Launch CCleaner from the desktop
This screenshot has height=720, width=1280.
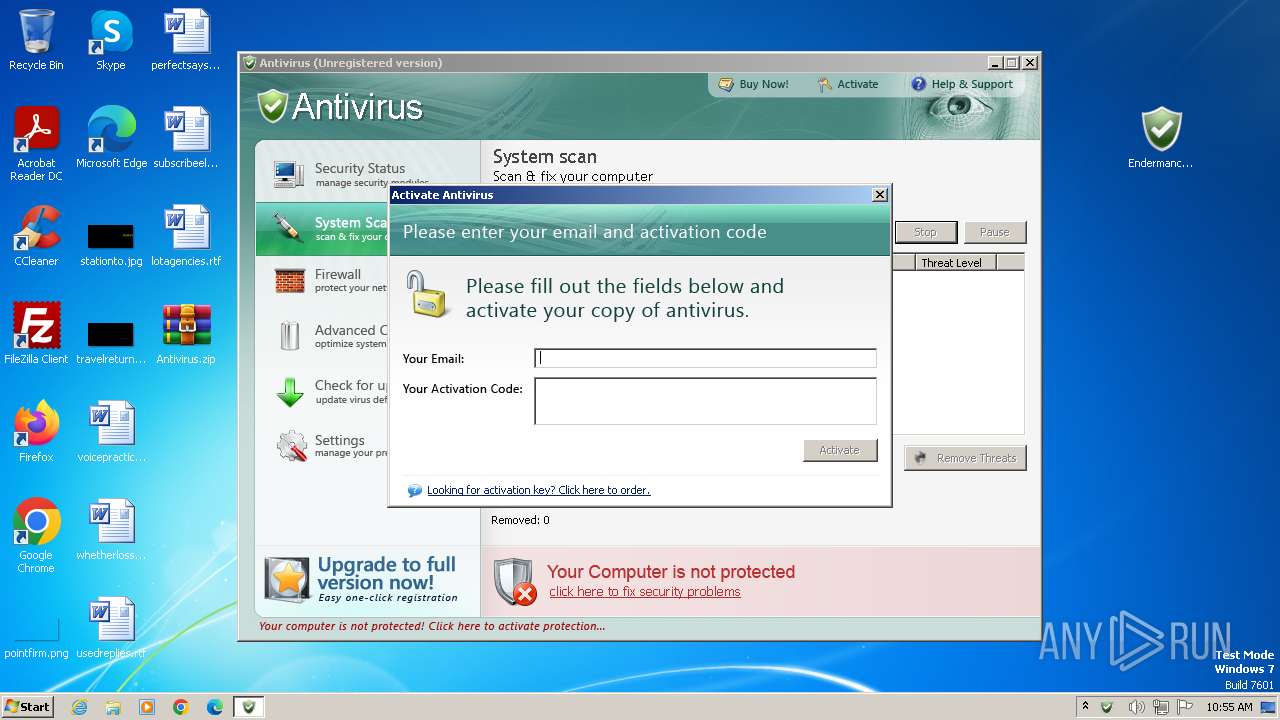coord(36,236)
